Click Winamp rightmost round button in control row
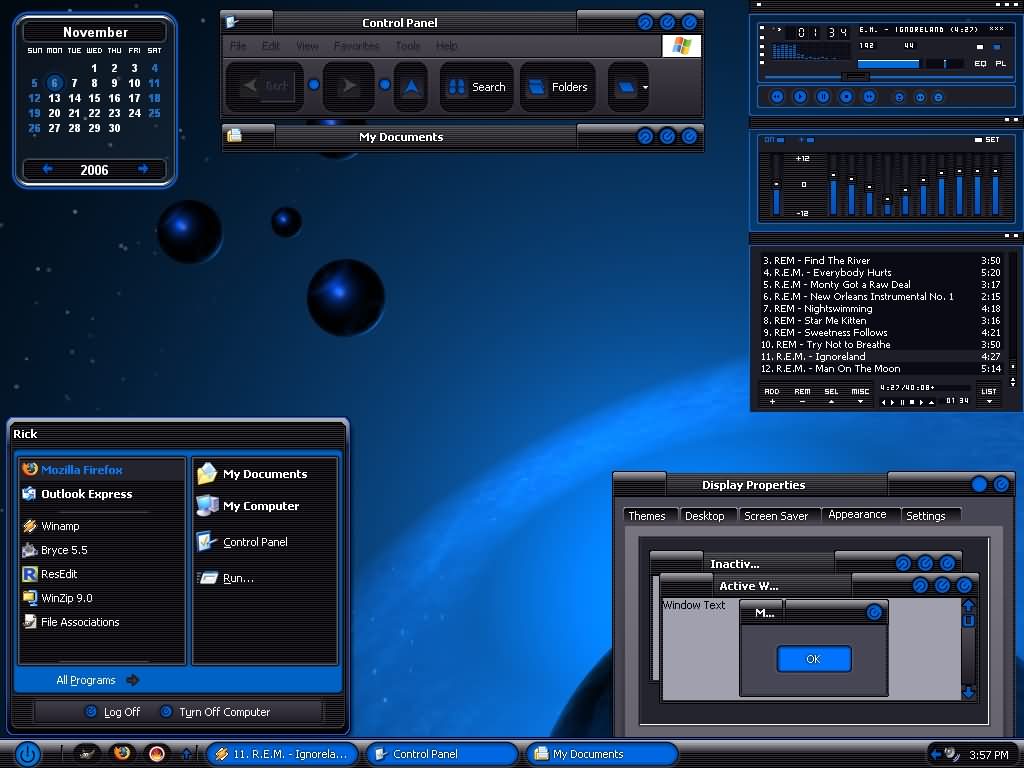The width and height of the screenshot is (1024, 768). [x=938, y=97]
